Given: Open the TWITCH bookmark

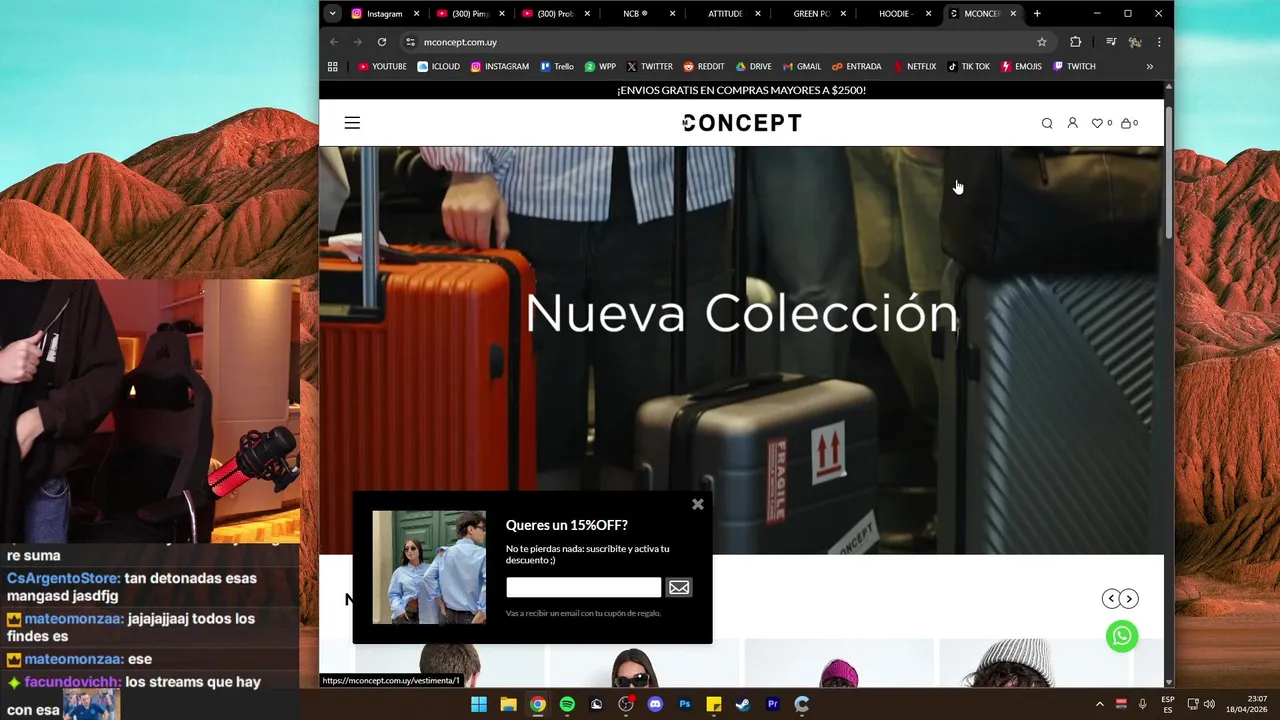Looking at the screenshot, I should (1074, 67).
